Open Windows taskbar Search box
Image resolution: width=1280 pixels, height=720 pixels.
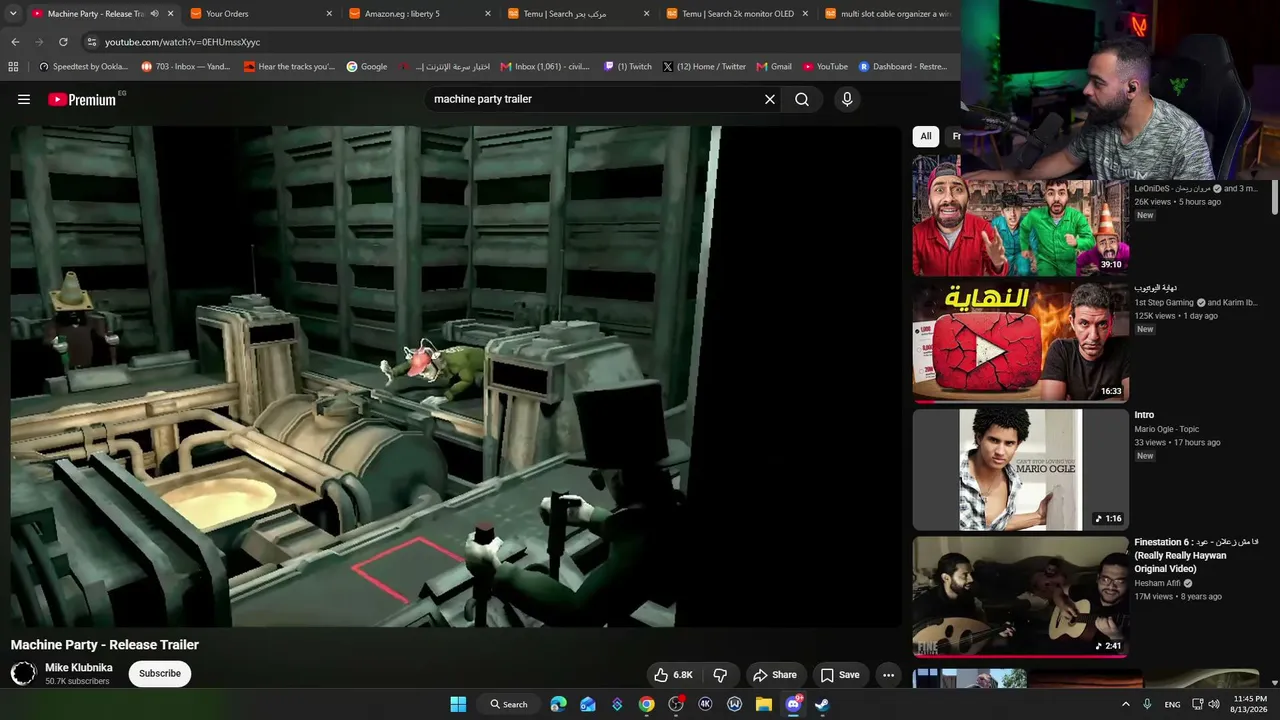pos(508,704)
